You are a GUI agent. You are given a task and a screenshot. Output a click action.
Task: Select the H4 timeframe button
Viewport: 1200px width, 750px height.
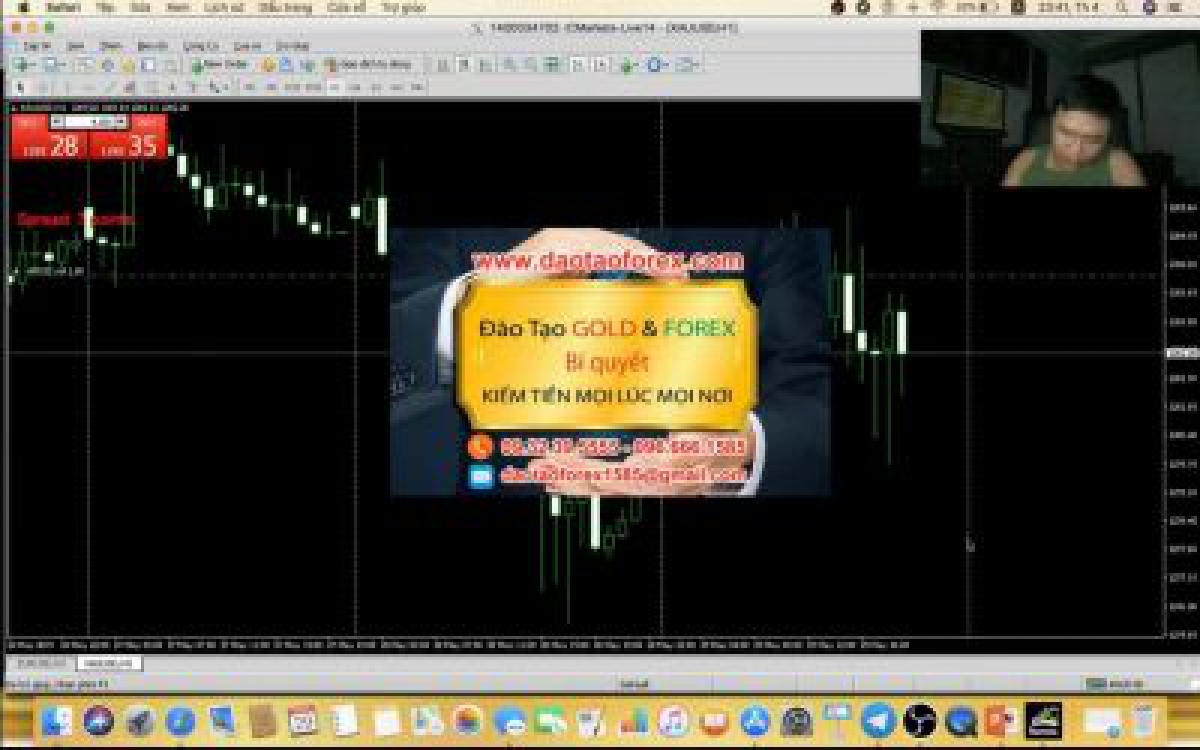354,87
